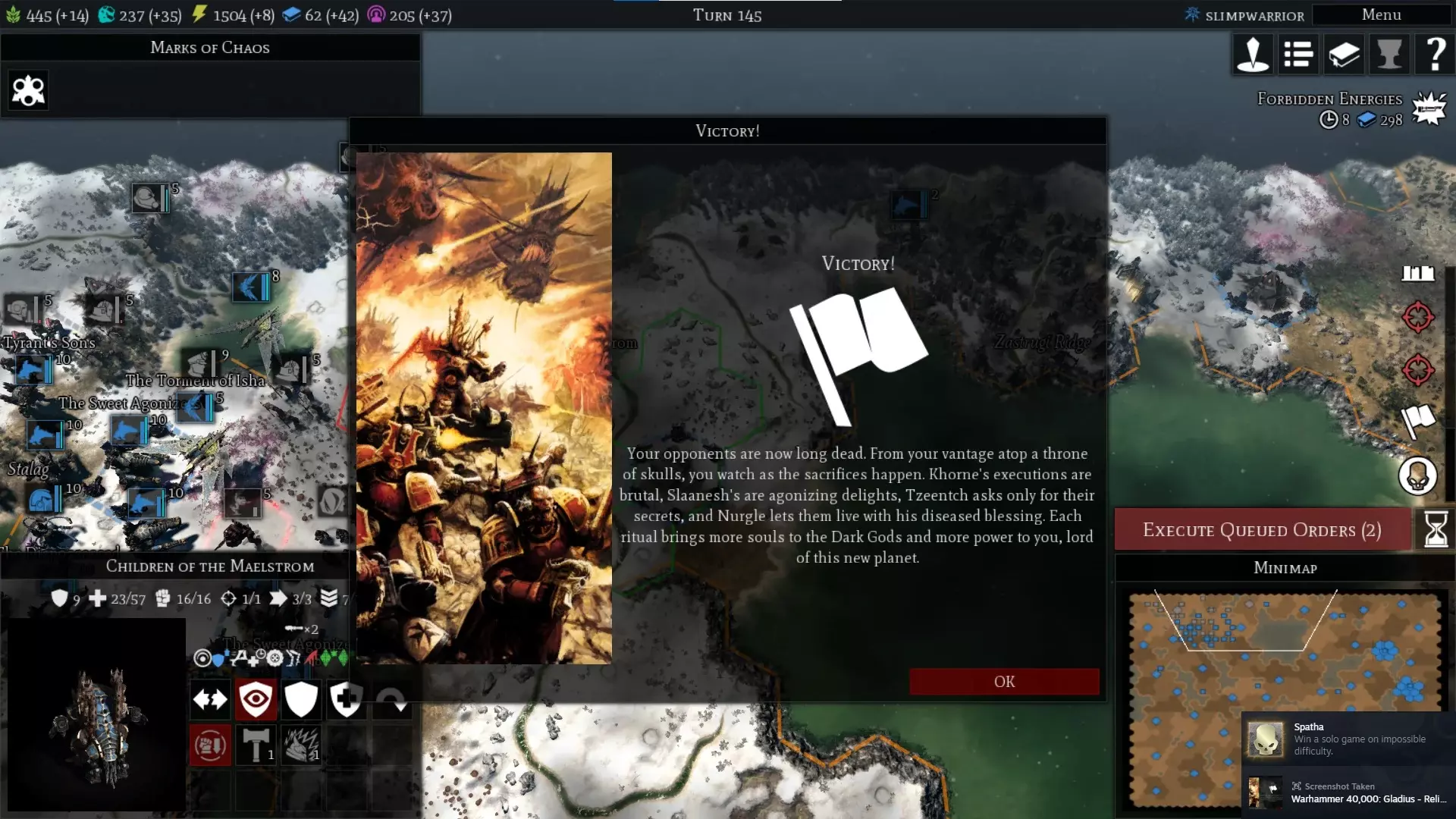Click the question mark help icon
This screenshot has width=1456, height=819.
tap(1435, 55)
